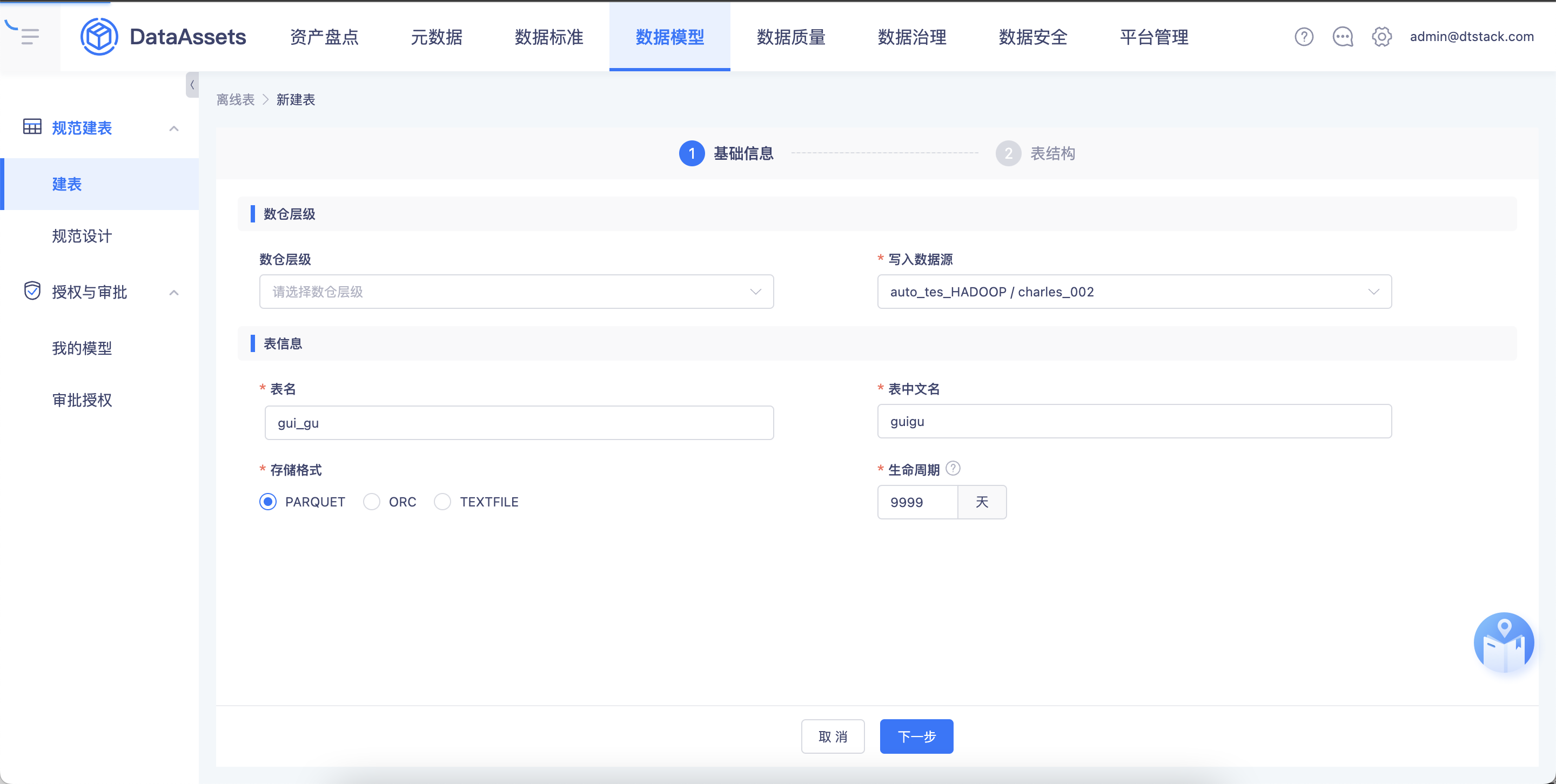The image size is (1556, 784).
Task: Select the TEXTFILE storage format
Action: [x=442, y=502]
